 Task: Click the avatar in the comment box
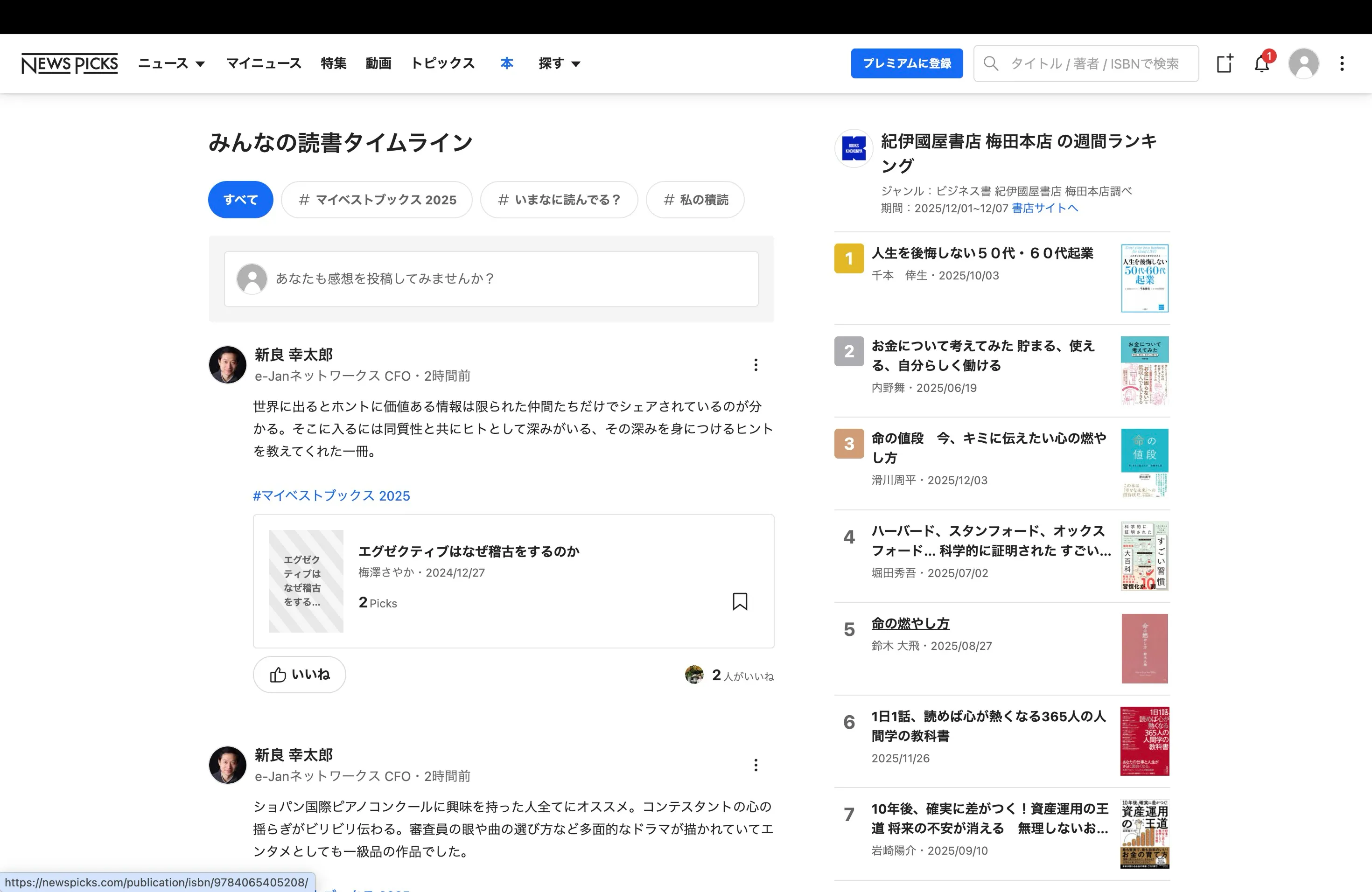click(252, 279)
